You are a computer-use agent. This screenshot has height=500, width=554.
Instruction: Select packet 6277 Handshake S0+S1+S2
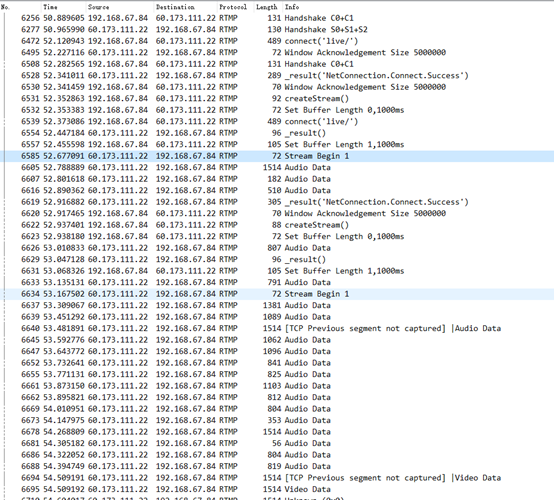pos(277,29)
